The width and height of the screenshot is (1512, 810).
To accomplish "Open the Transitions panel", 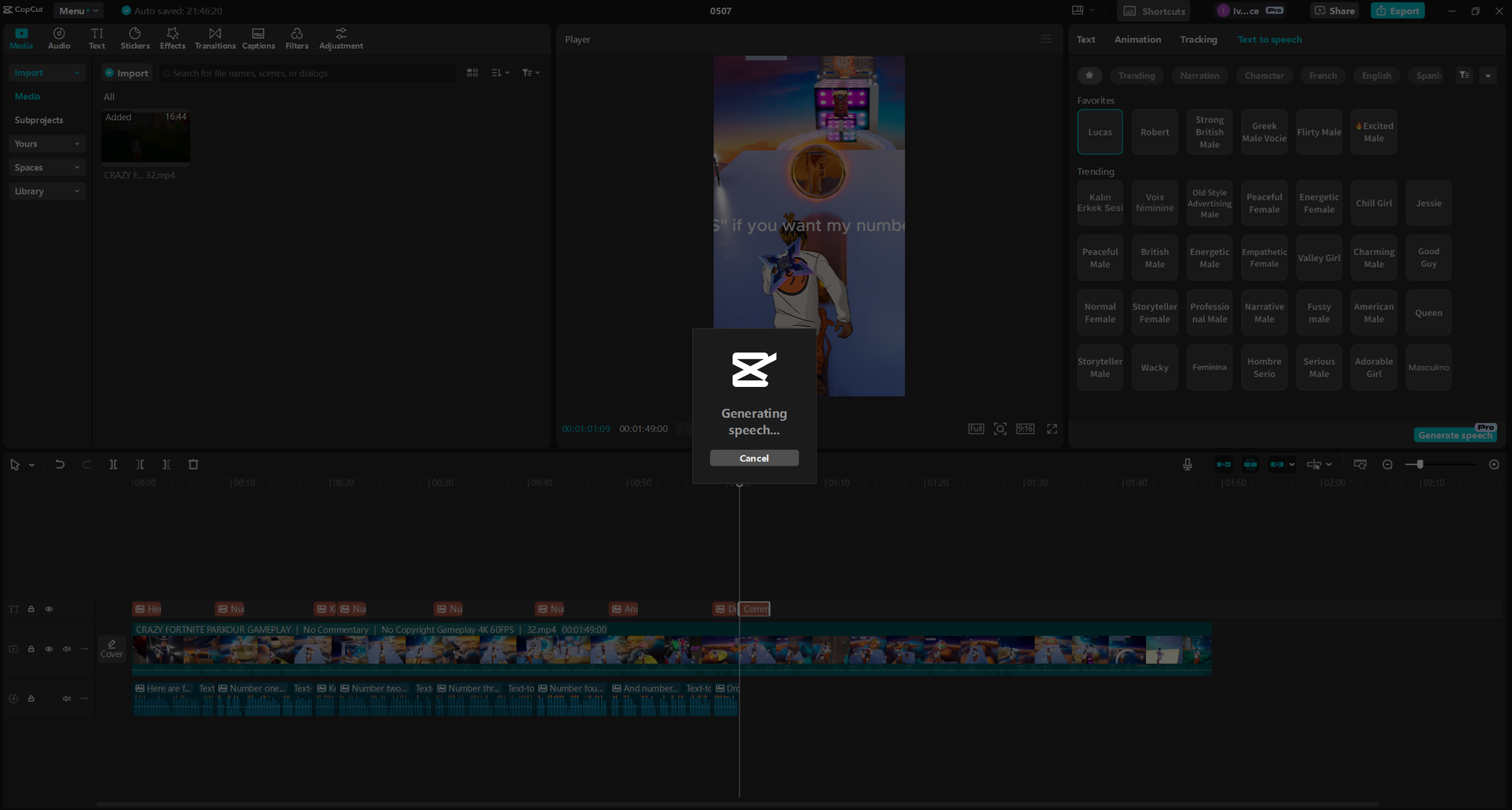I will (215, 38).
